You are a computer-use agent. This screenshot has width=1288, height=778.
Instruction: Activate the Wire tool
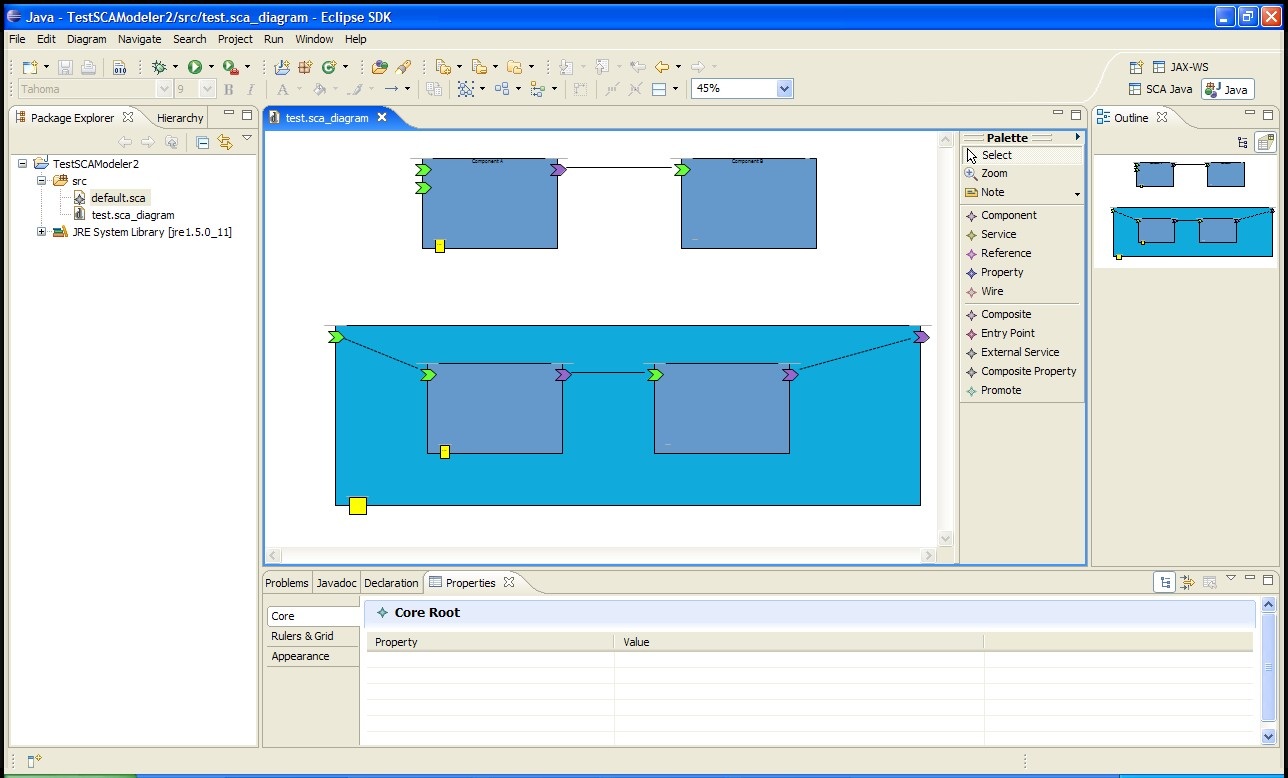[1021, 291]
